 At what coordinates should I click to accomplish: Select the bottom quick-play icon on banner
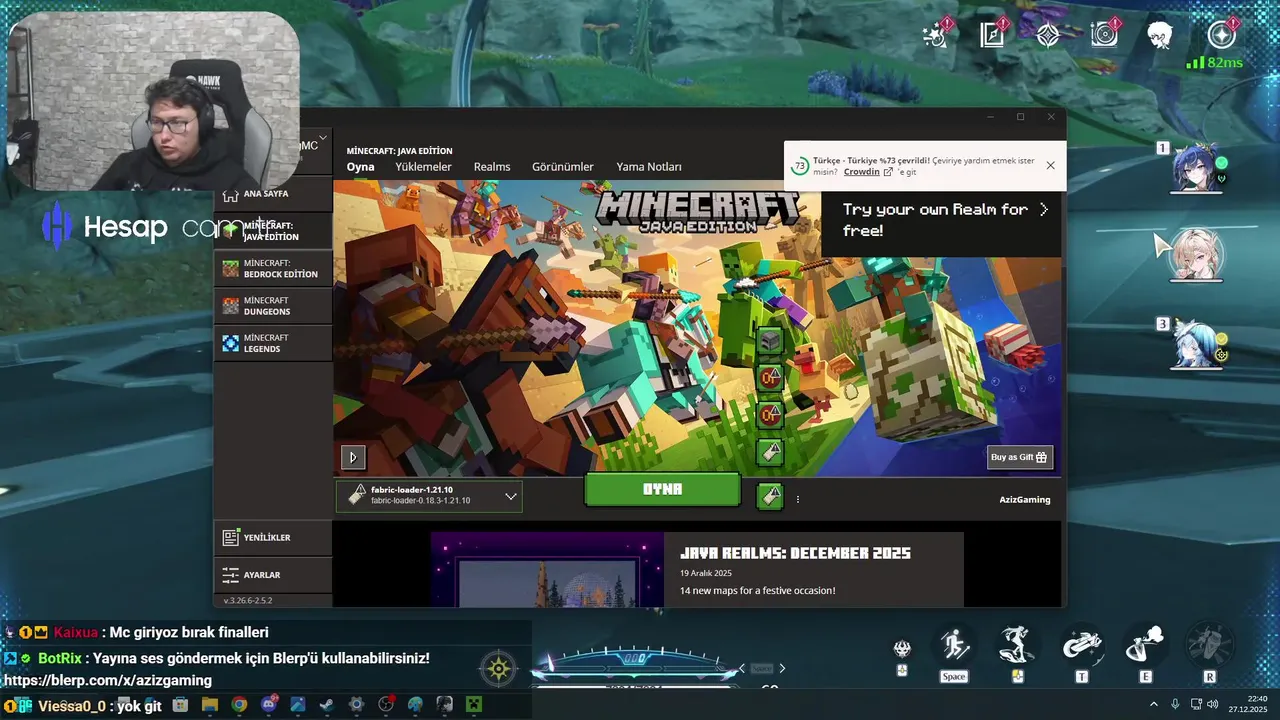769,452
